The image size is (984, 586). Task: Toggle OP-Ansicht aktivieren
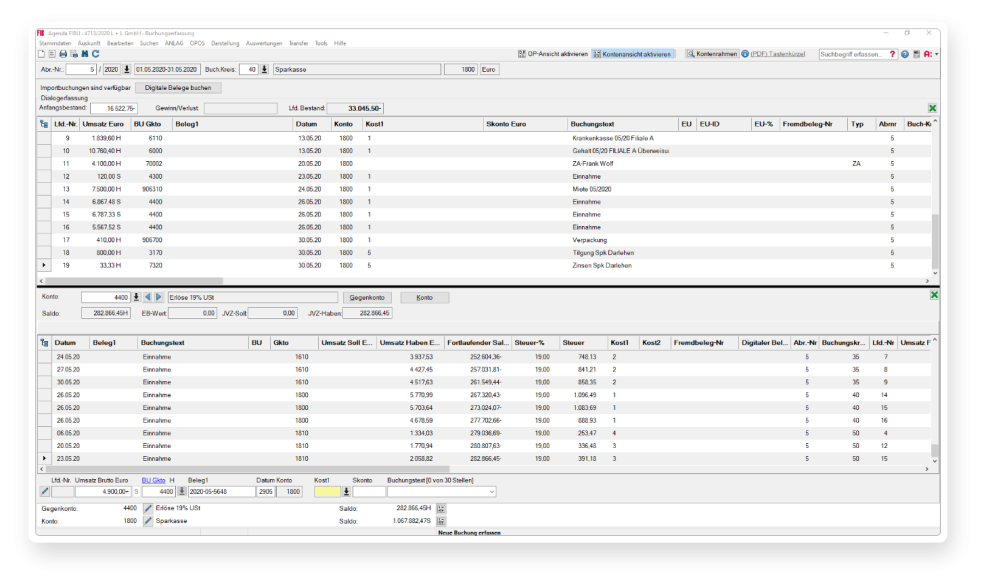pos(552,54)
